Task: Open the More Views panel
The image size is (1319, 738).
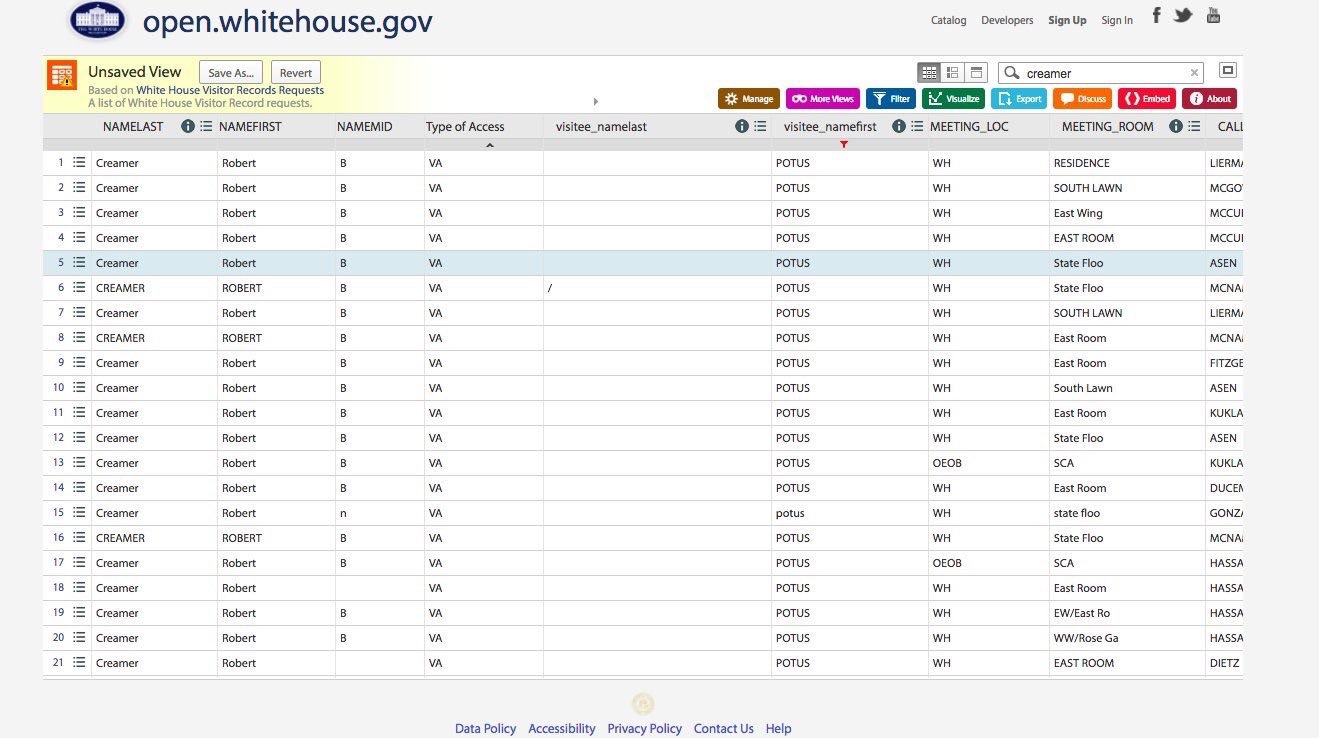Action: tap(823, 99)
